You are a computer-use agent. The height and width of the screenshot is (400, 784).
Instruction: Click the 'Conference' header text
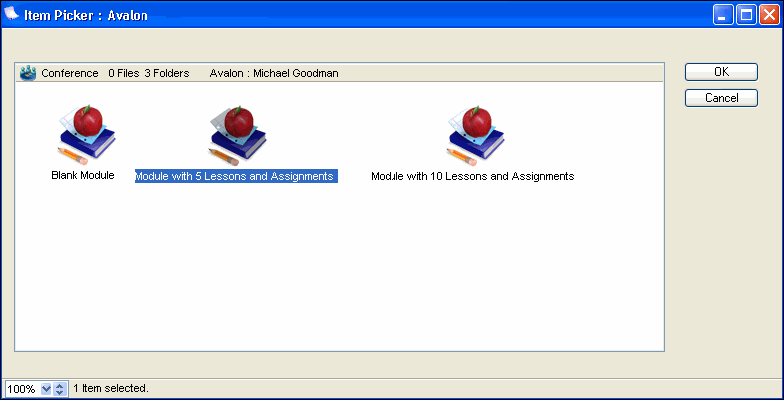click(x=70, y=73)
